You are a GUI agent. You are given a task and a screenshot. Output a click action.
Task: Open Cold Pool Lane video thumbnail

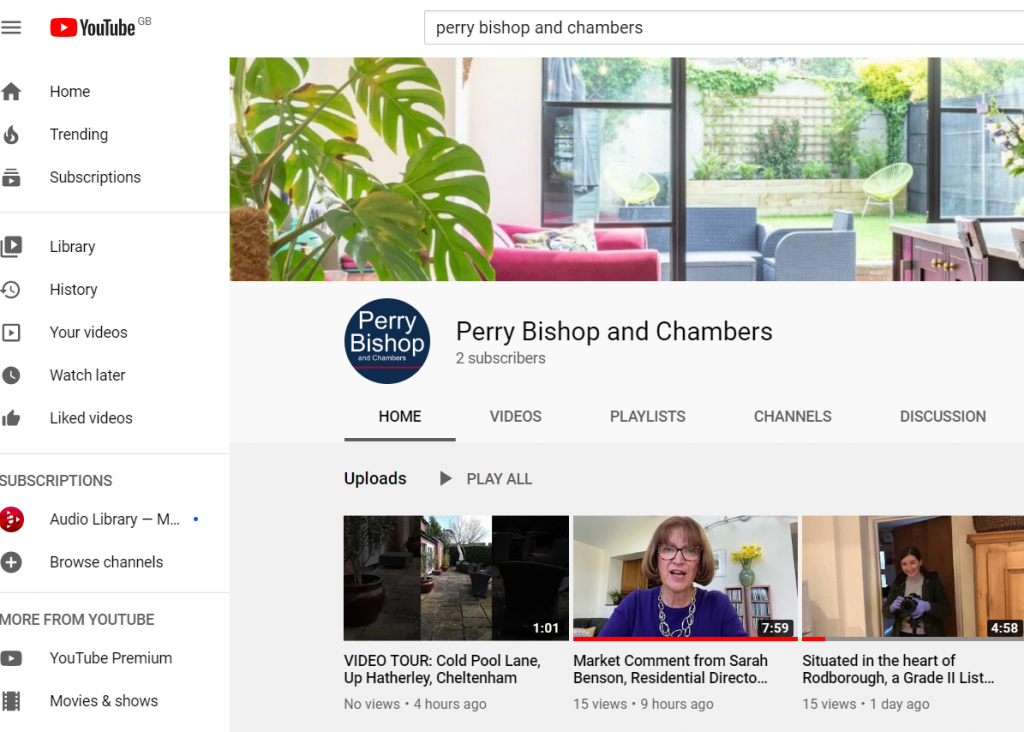[x=456, y=578]
